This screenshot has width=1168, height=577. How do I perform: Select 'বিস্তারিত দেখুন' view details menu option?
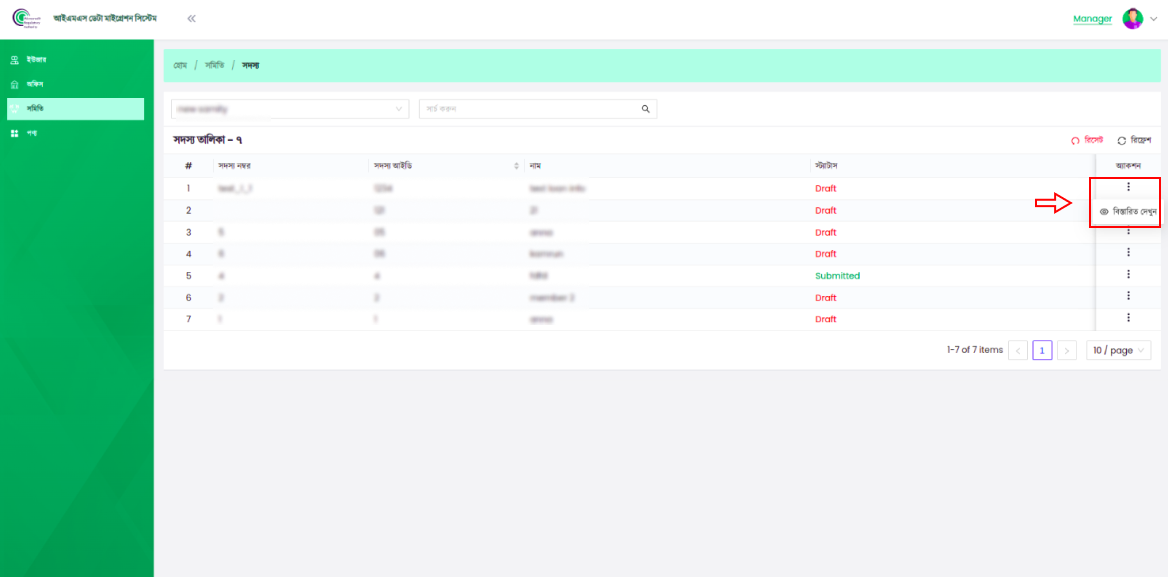(1128, 212)
